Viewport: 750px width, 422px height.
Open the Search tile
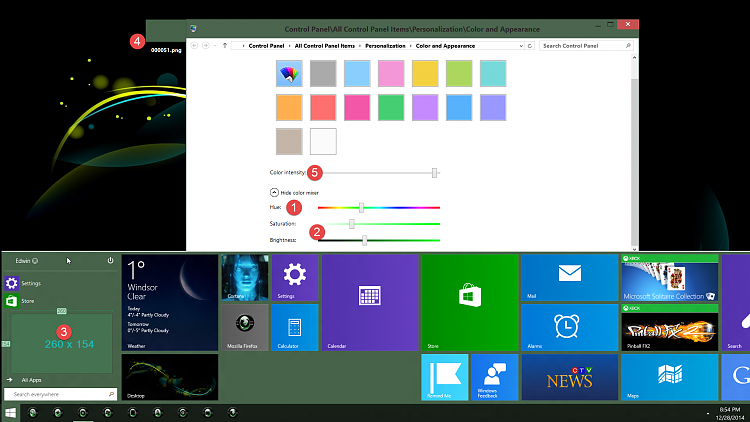tap(736, 302)
